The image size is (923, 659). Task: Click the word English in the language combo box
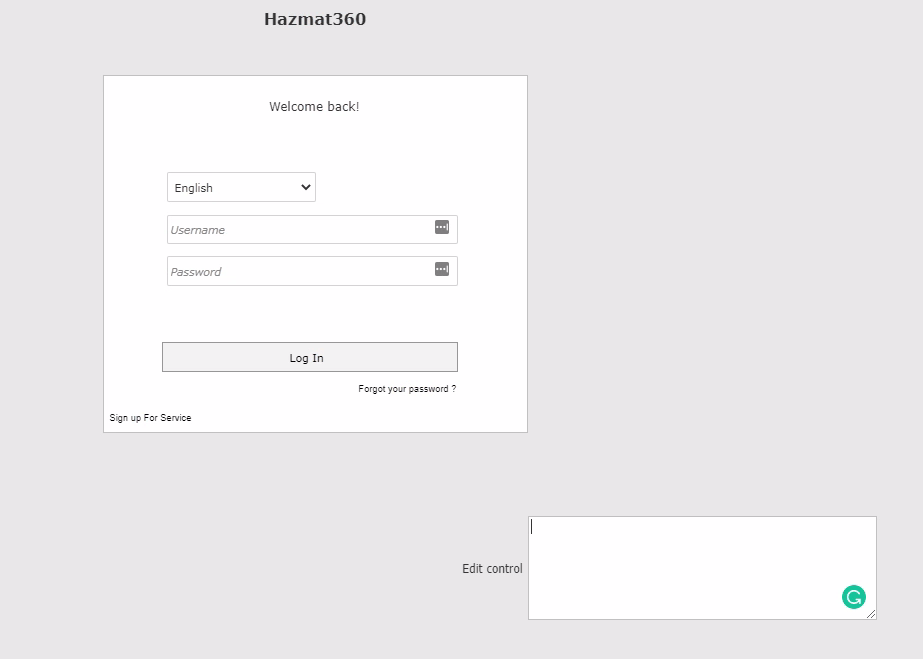click(x=194, y=188)
